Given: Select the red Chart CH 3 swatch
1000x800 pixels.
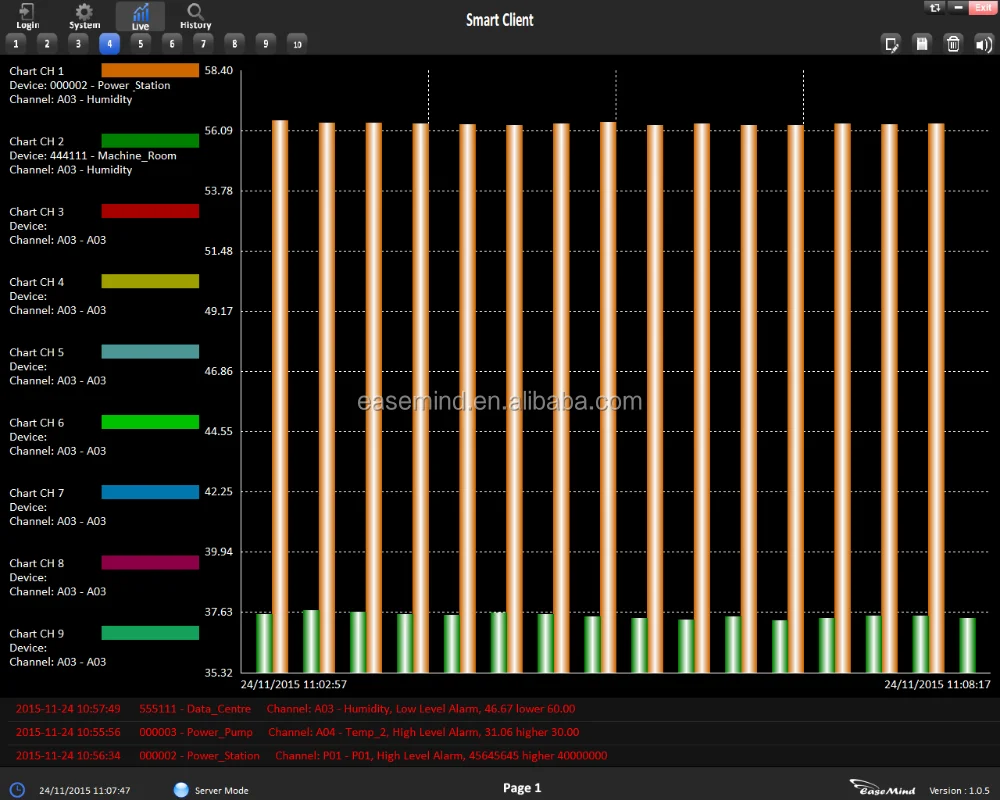Looking at the screenshot, I should [x=150, y=211].
